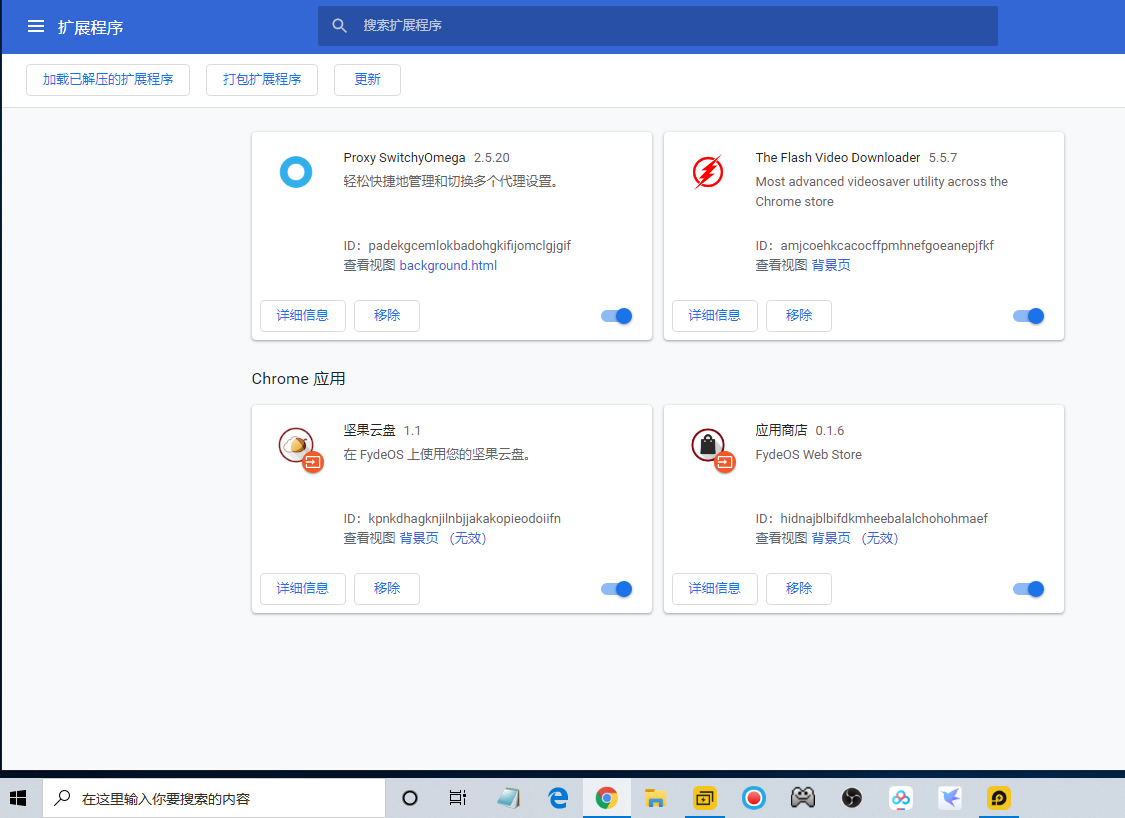Click Flash Video Downloader lightning icon
Image resolution: width=1125 pixels, height=818 pixels.
click(707, 172)
